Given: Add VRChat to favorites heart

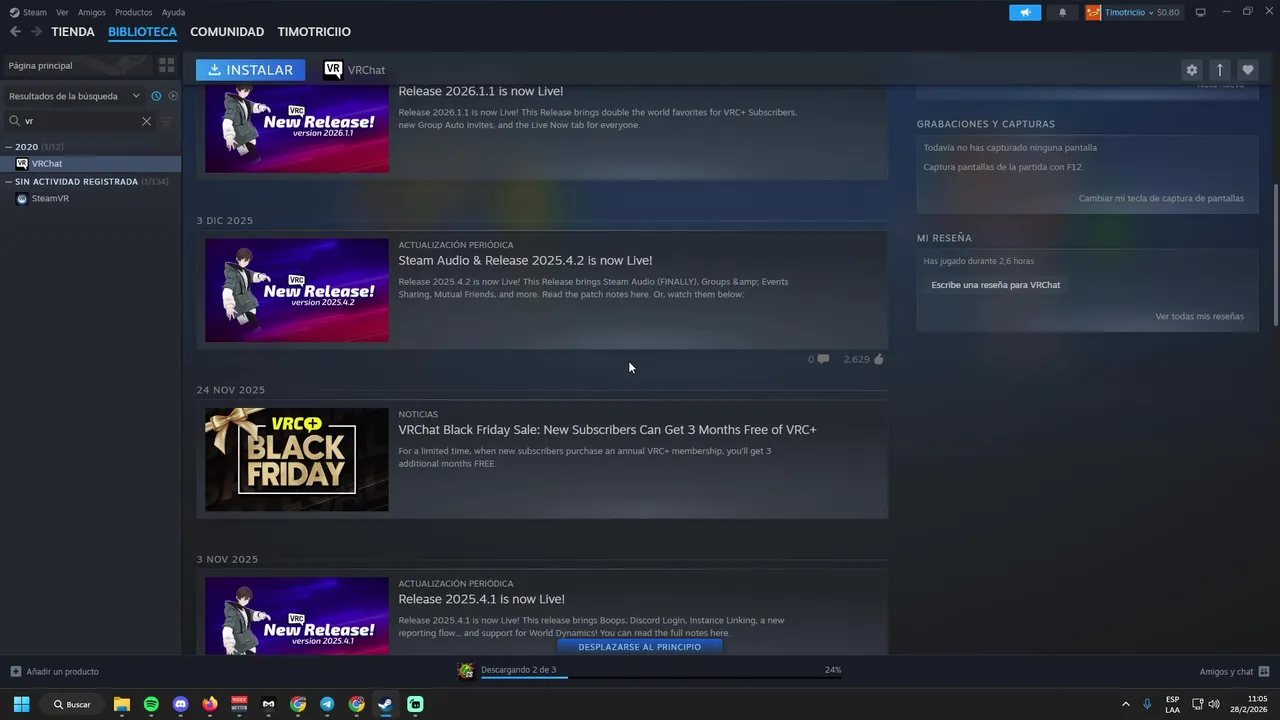Looking at the screenshot, I should (x=1247, y=70).
